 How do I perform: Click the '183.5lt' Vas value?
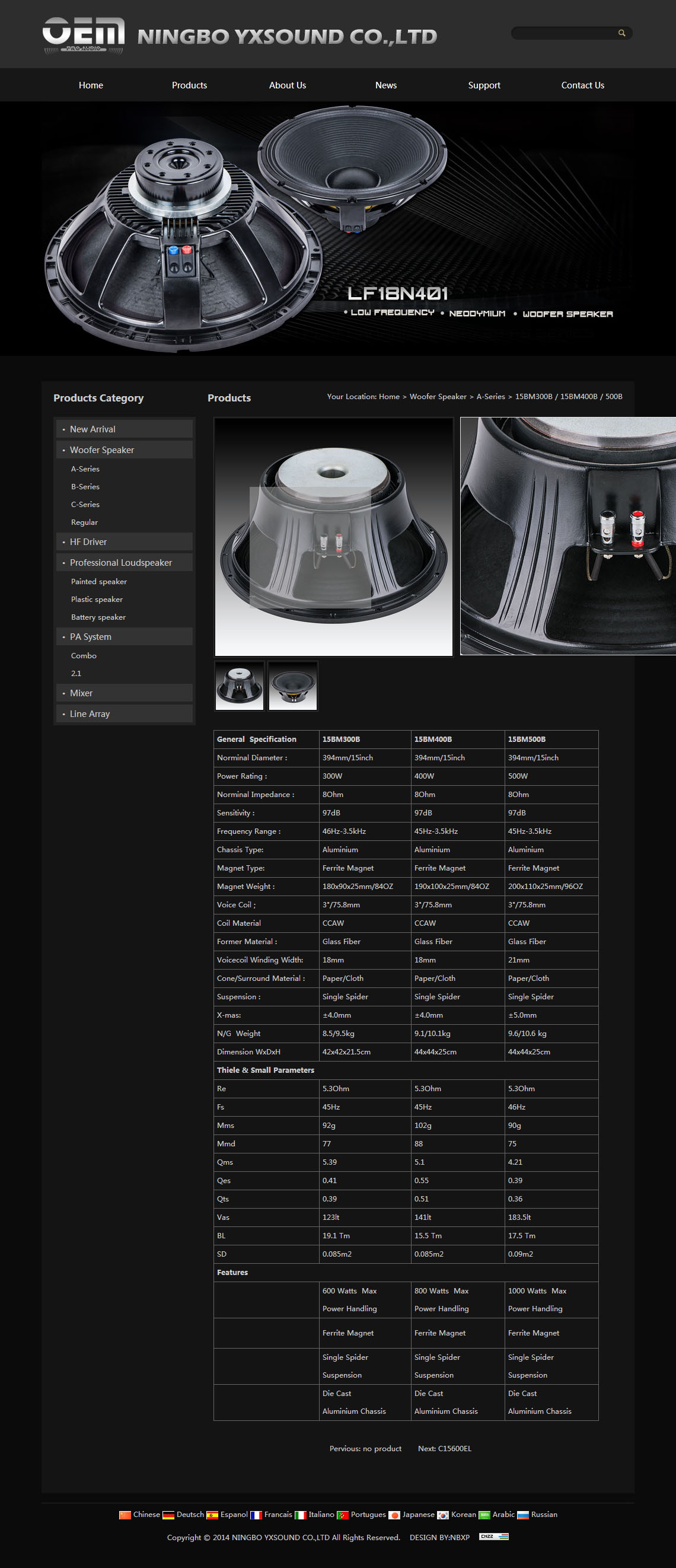[519, 1217]
